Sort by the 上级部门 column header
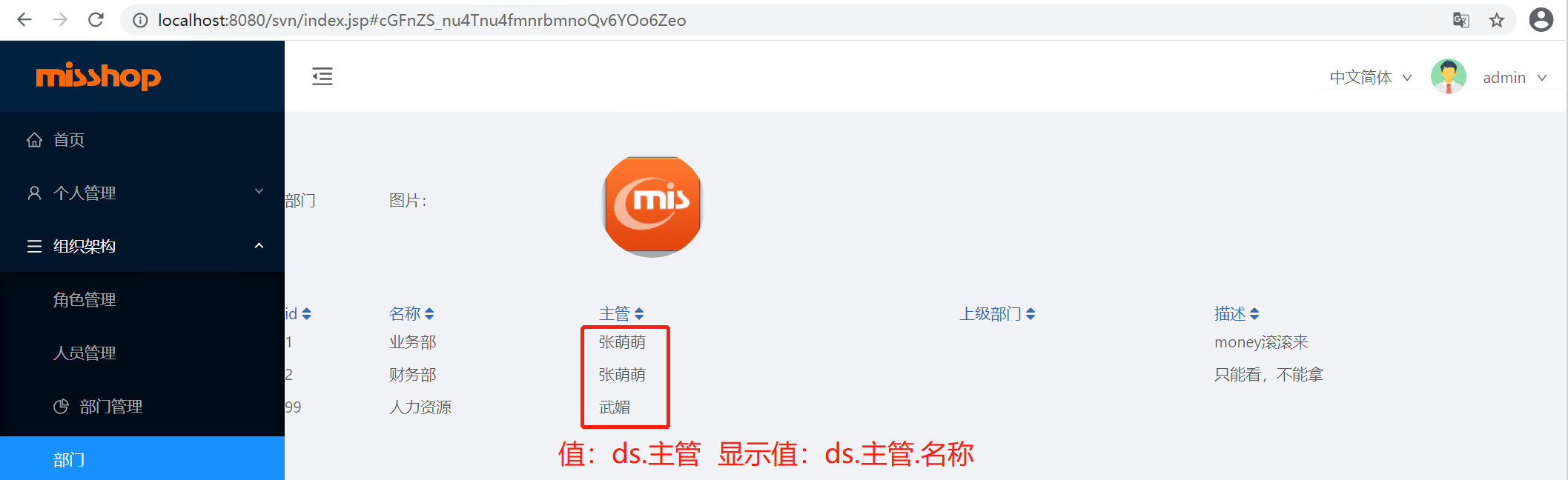Screen dimensions: 1568x480 click(x=997, y=314)
